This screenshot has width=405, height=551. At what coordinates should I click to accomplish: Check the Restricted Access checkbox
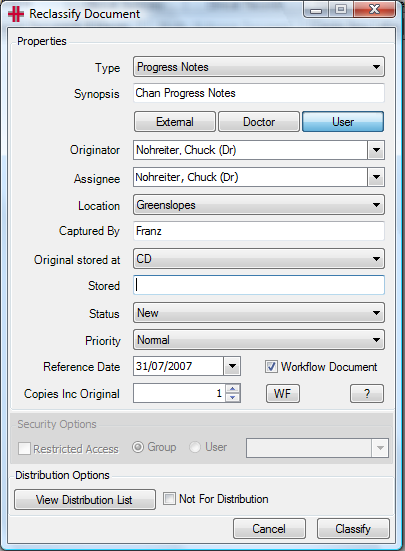tap(24, 449)
